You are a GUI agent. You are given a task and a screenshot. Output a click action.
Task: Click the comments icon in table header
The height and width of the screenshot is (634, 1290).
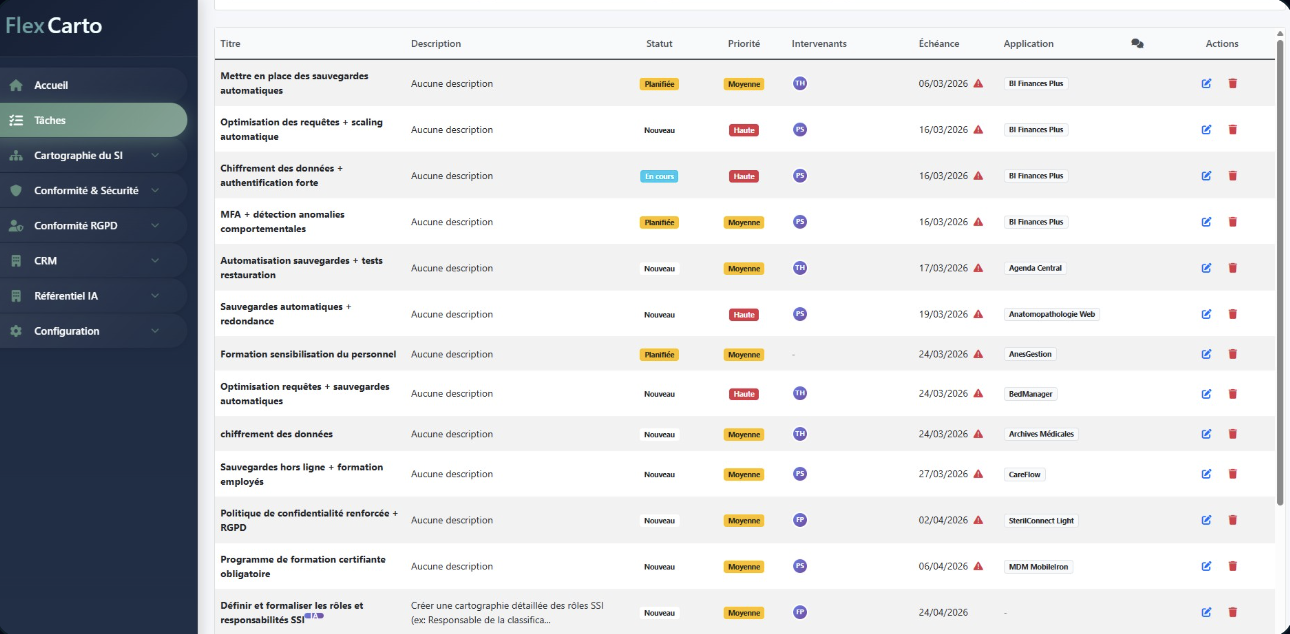click(1137, 44)
